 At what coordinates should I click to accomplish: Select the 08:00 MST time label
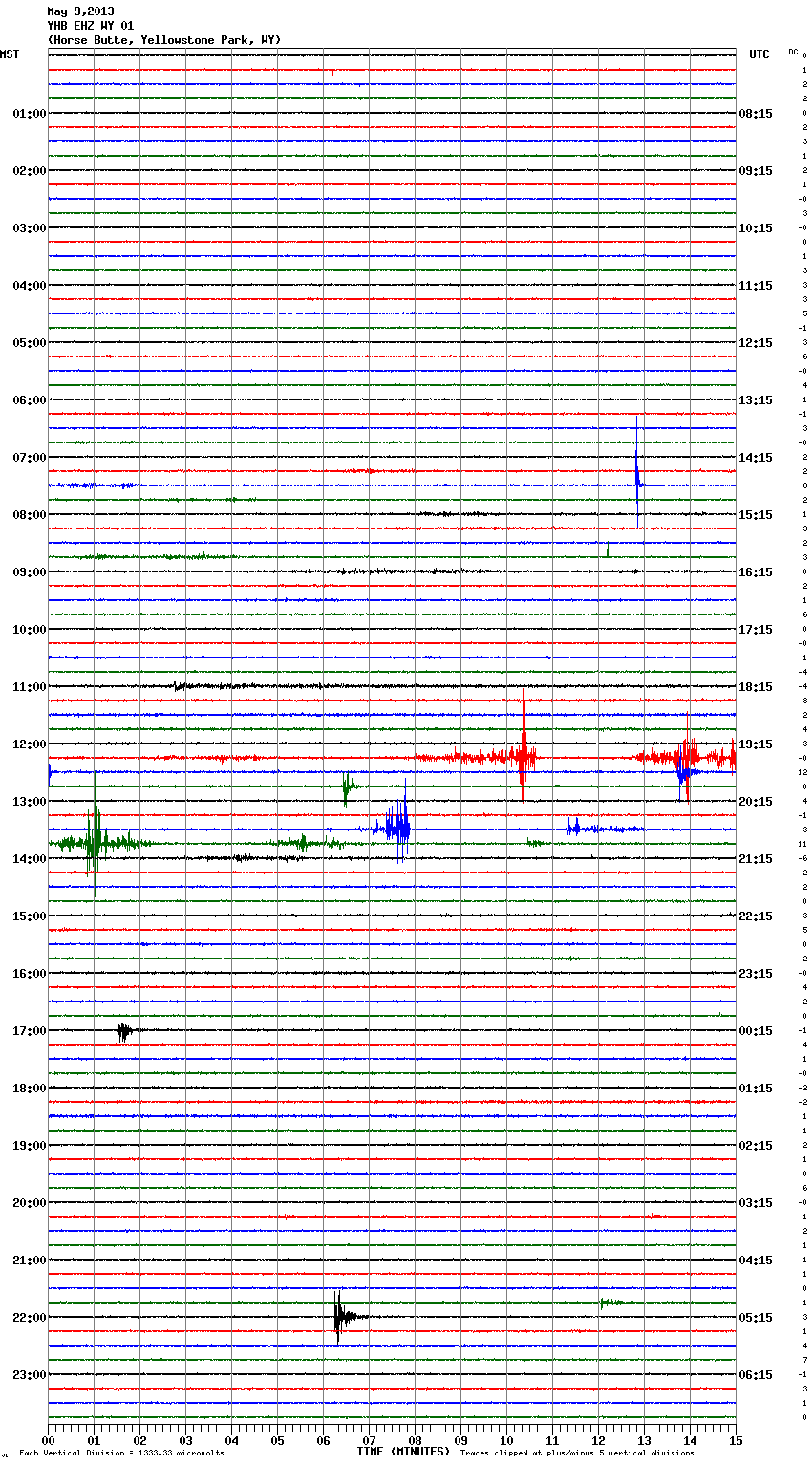(30, 515)
